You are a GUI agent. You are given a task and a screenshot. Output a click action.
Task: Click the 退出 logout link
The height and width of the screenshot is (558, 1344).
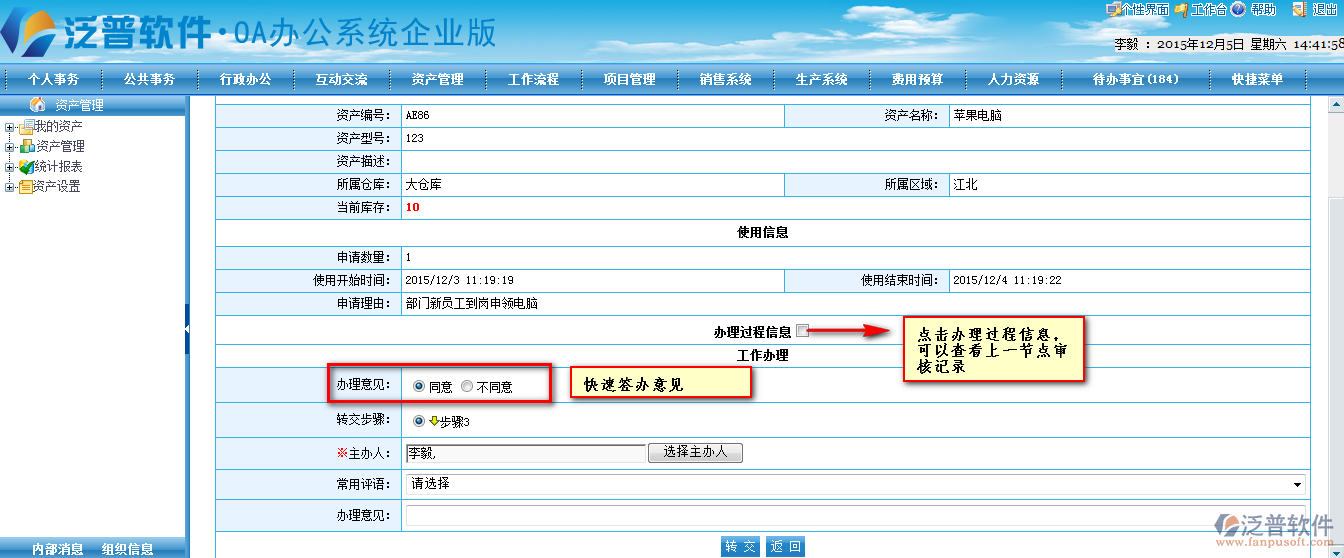[1325, 9]
